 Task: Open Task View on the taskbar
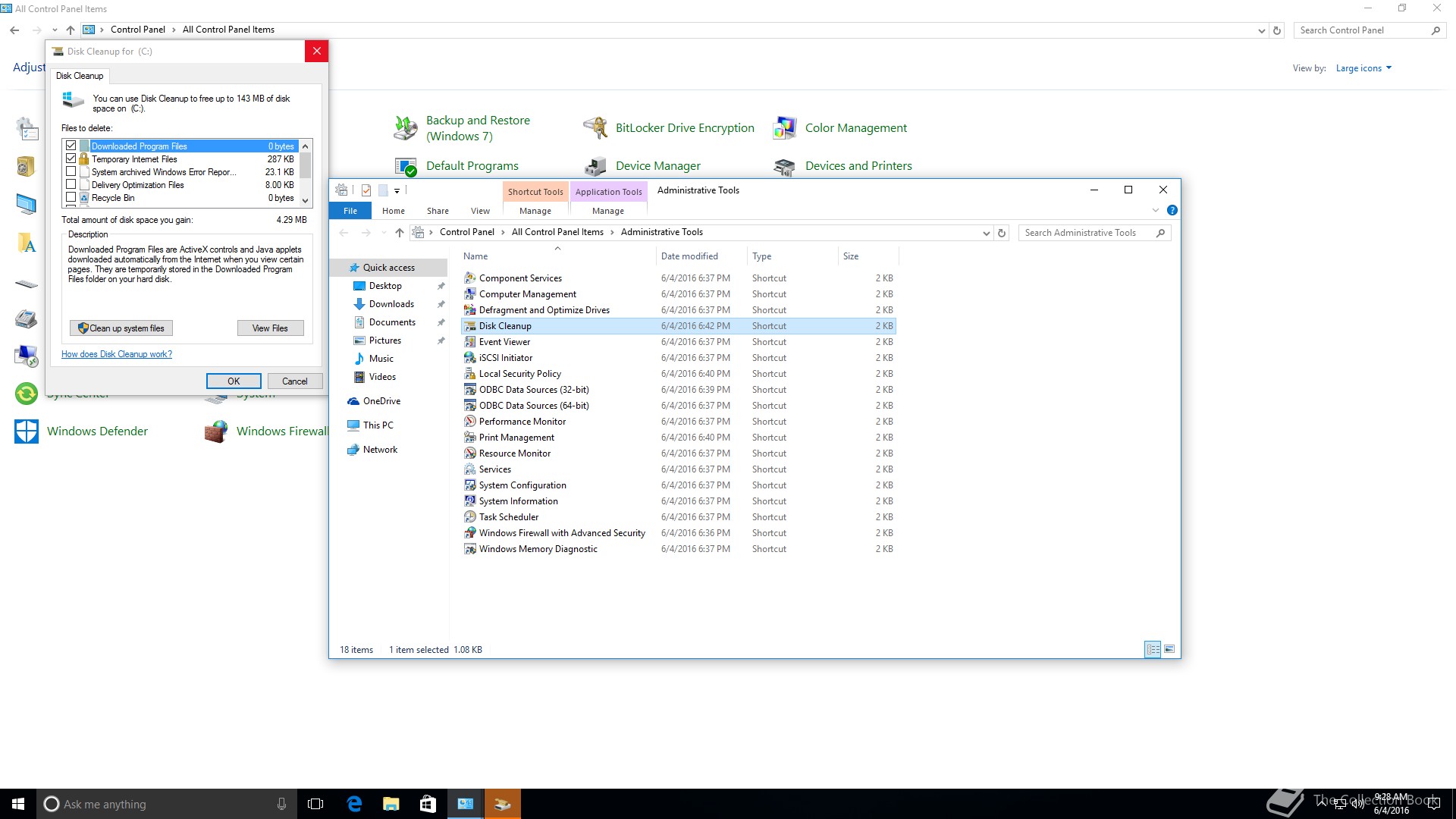pos(315,804)
